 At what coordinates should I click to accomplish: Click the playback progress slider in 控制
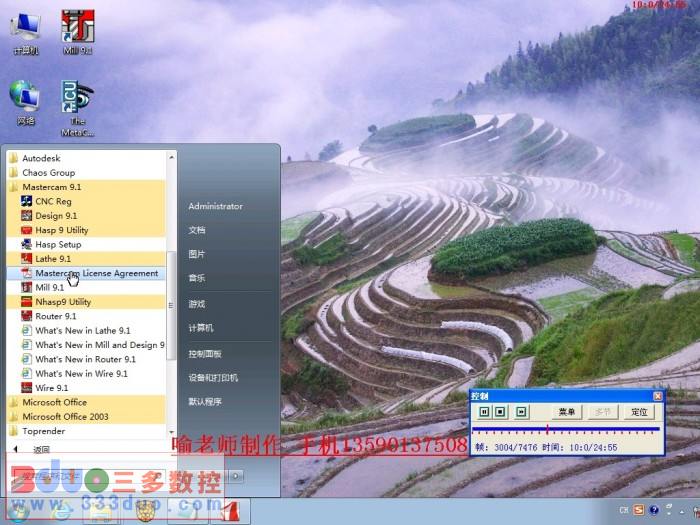566,429
